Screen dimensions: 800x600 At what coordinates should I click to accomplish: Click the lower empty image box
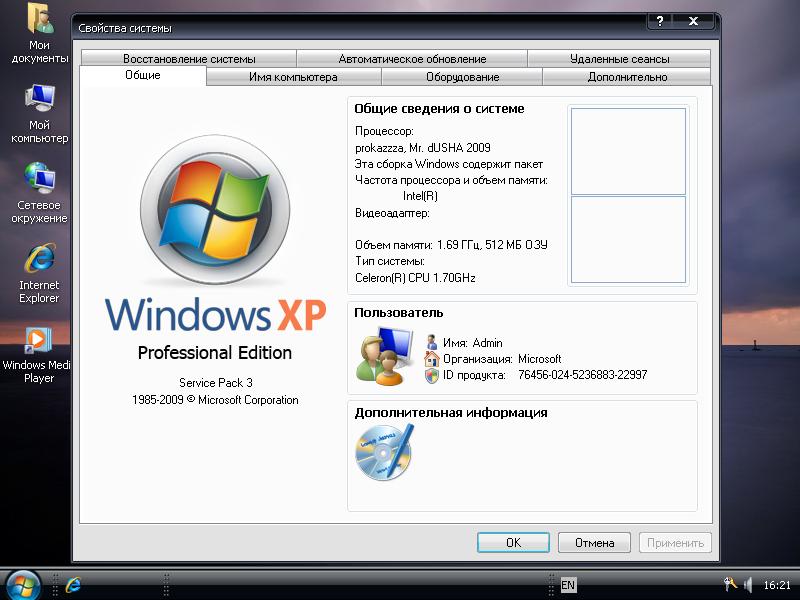628,239
